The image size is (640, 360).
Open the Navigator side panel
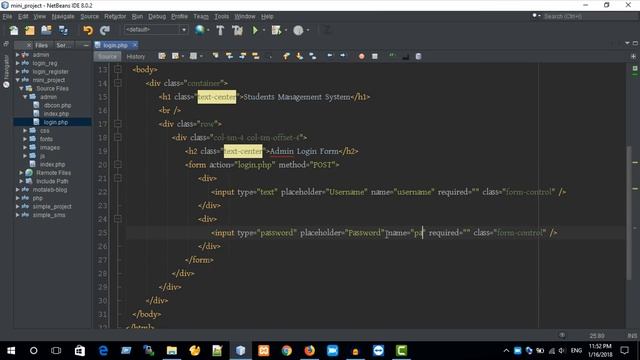tap(6, 71)
